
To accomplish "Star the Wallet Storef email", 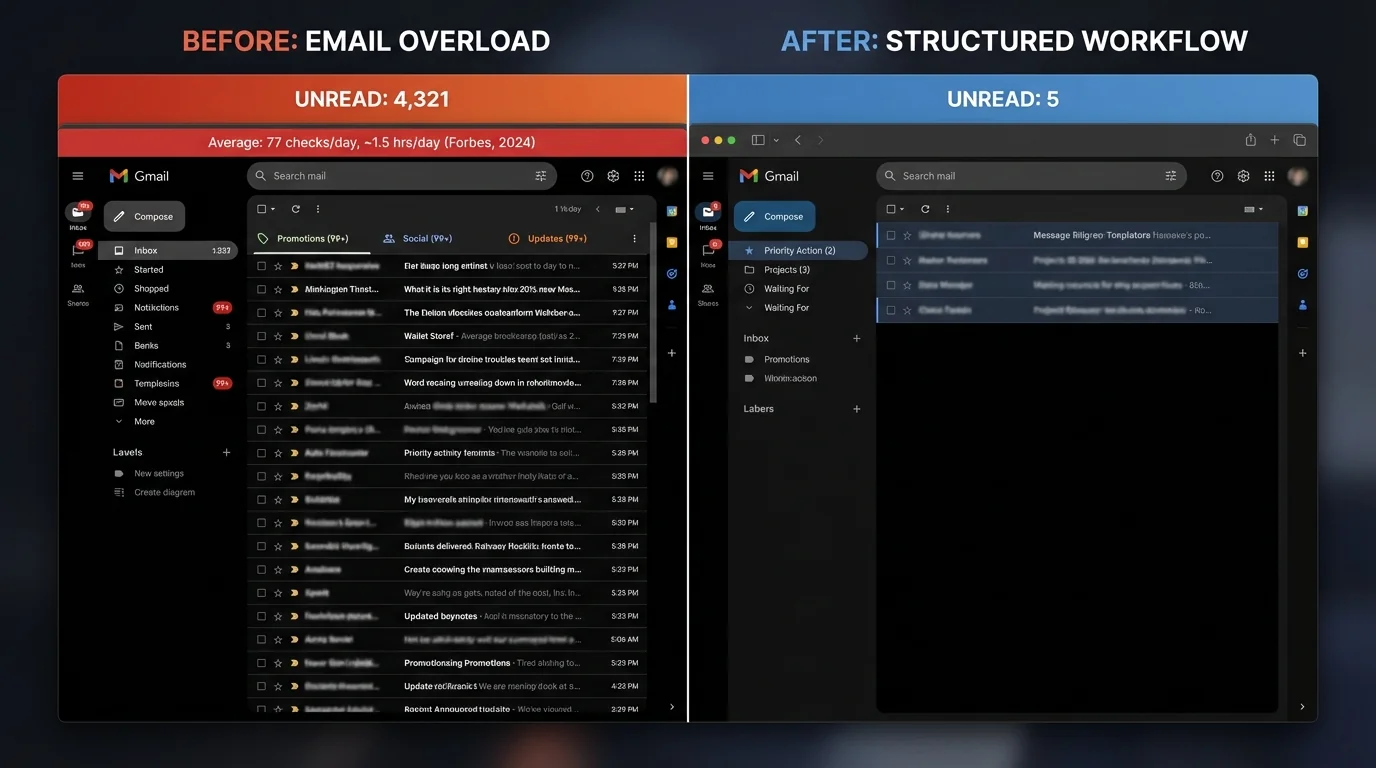I will 277,335.
